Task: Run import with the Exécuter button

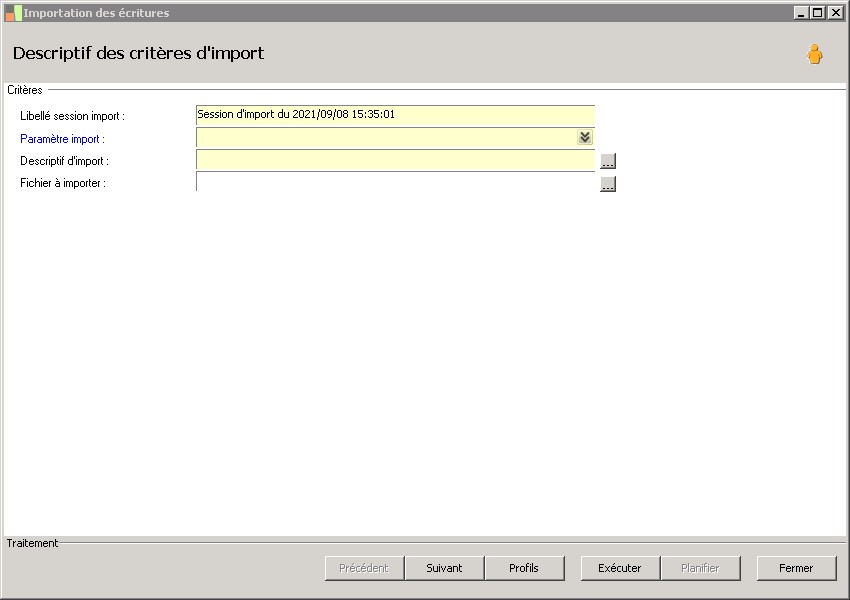Action: click(620, 568)
